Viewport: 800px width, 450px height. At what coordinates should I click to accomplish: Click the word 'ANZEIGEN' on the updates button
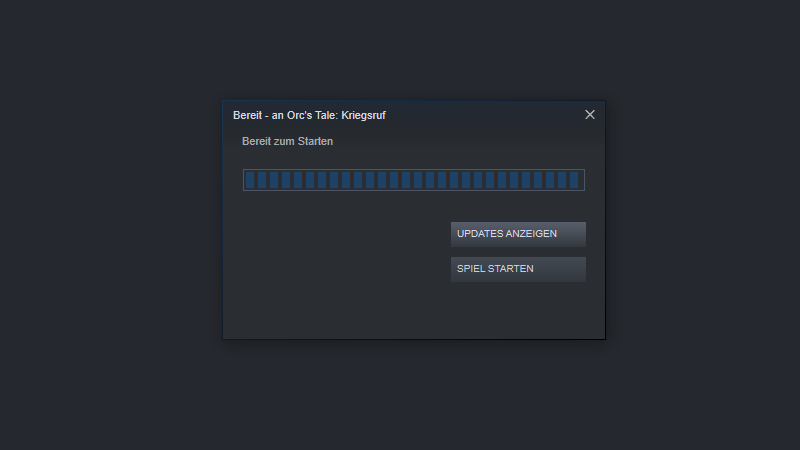532,234
